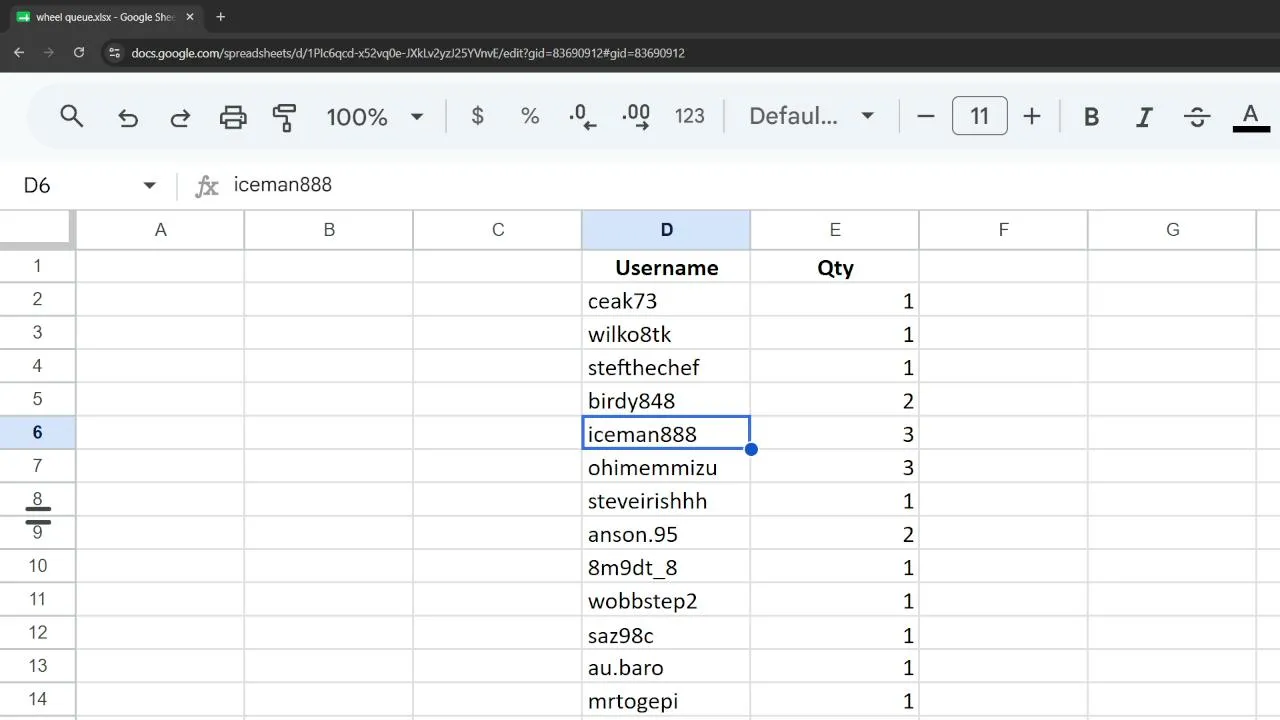Select the cell containing mrtogepi

coord(666,700)
